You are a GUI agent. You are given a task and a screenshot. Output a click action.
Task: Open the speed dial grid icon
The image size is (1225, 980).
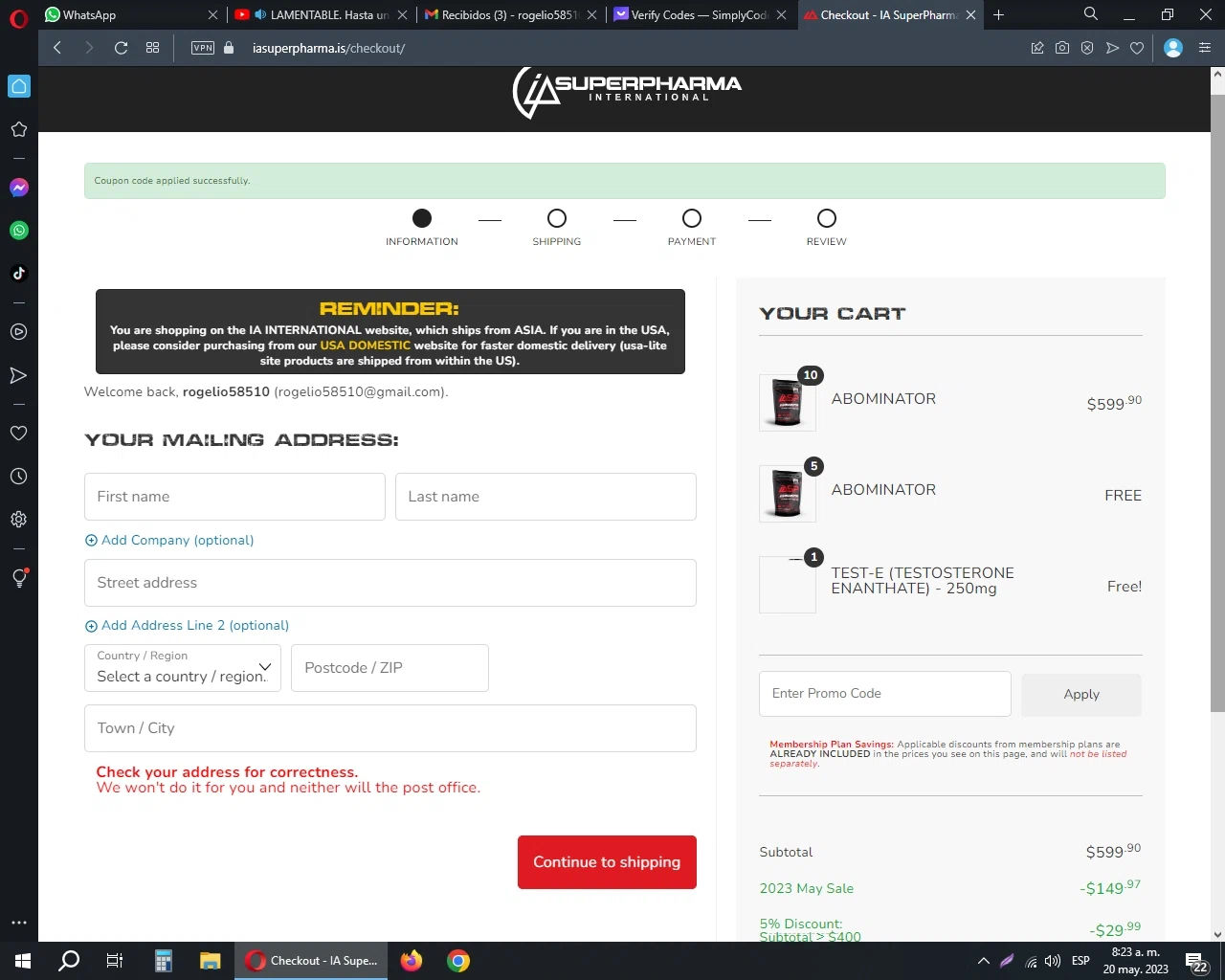[x=152, y=48]
